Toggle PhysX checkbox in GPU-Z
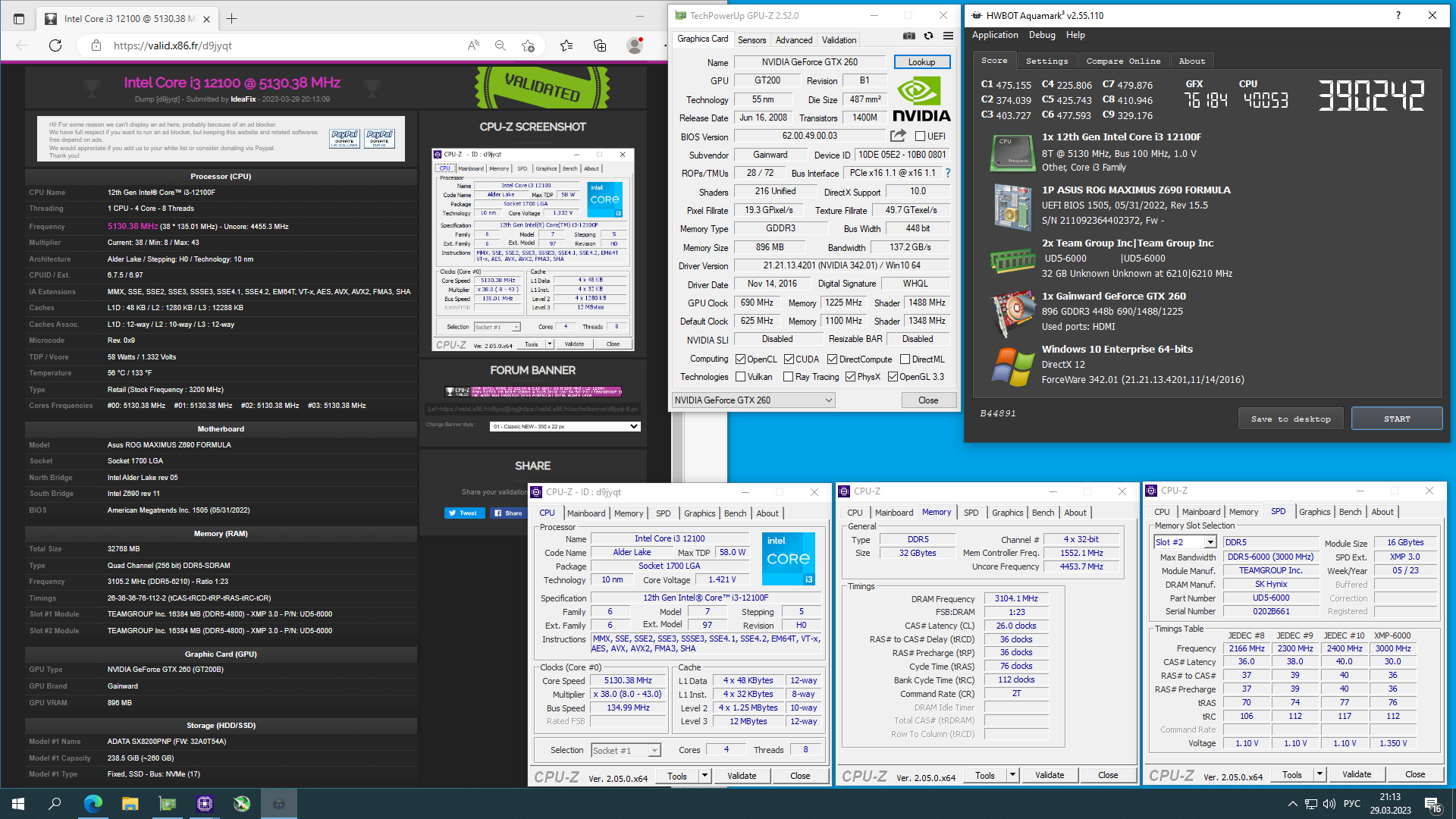The image size is (1456, 819). point(850,377)
